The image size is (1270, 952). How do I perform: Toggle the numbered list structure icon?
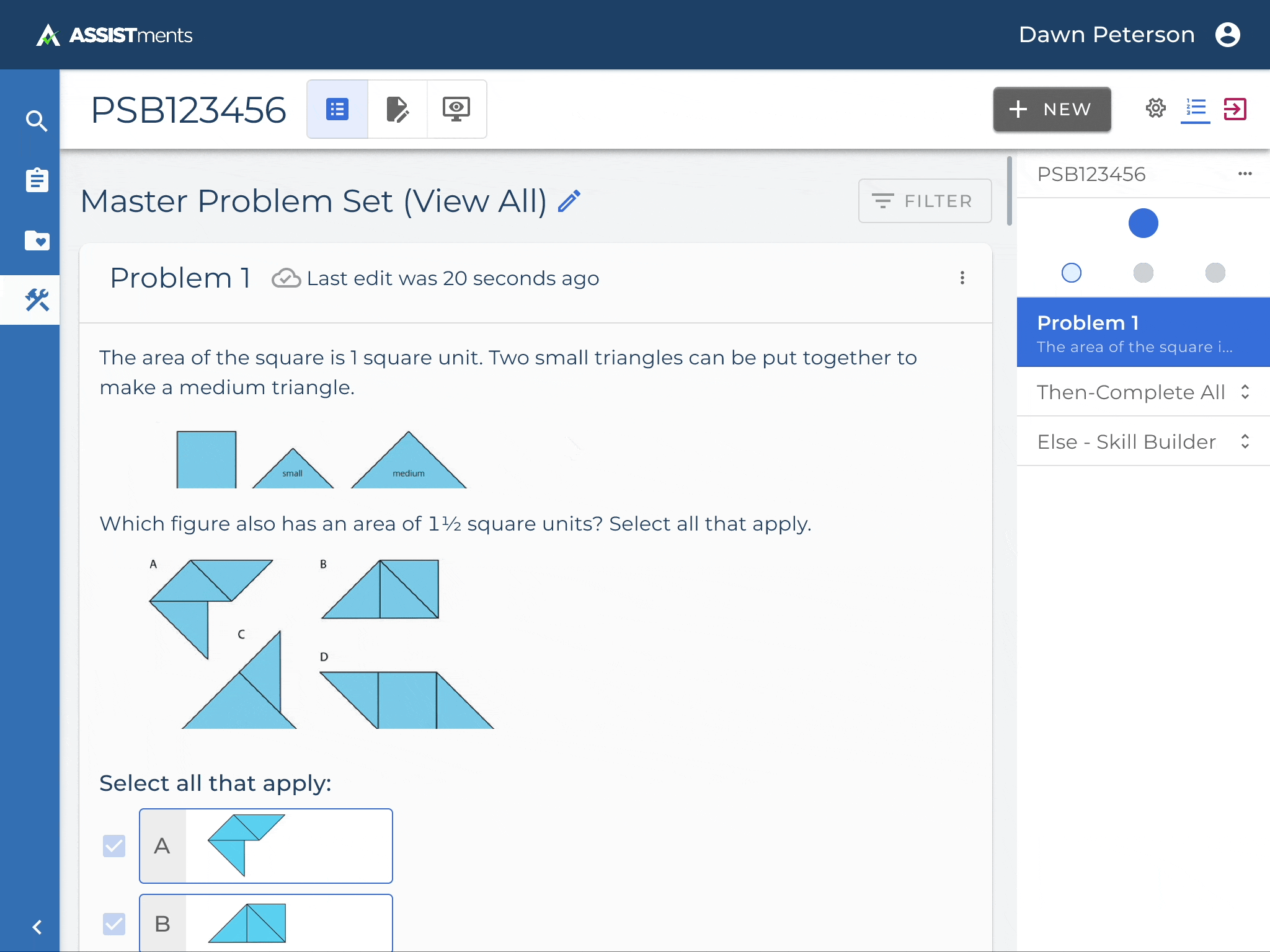[x=1195, y=108]
